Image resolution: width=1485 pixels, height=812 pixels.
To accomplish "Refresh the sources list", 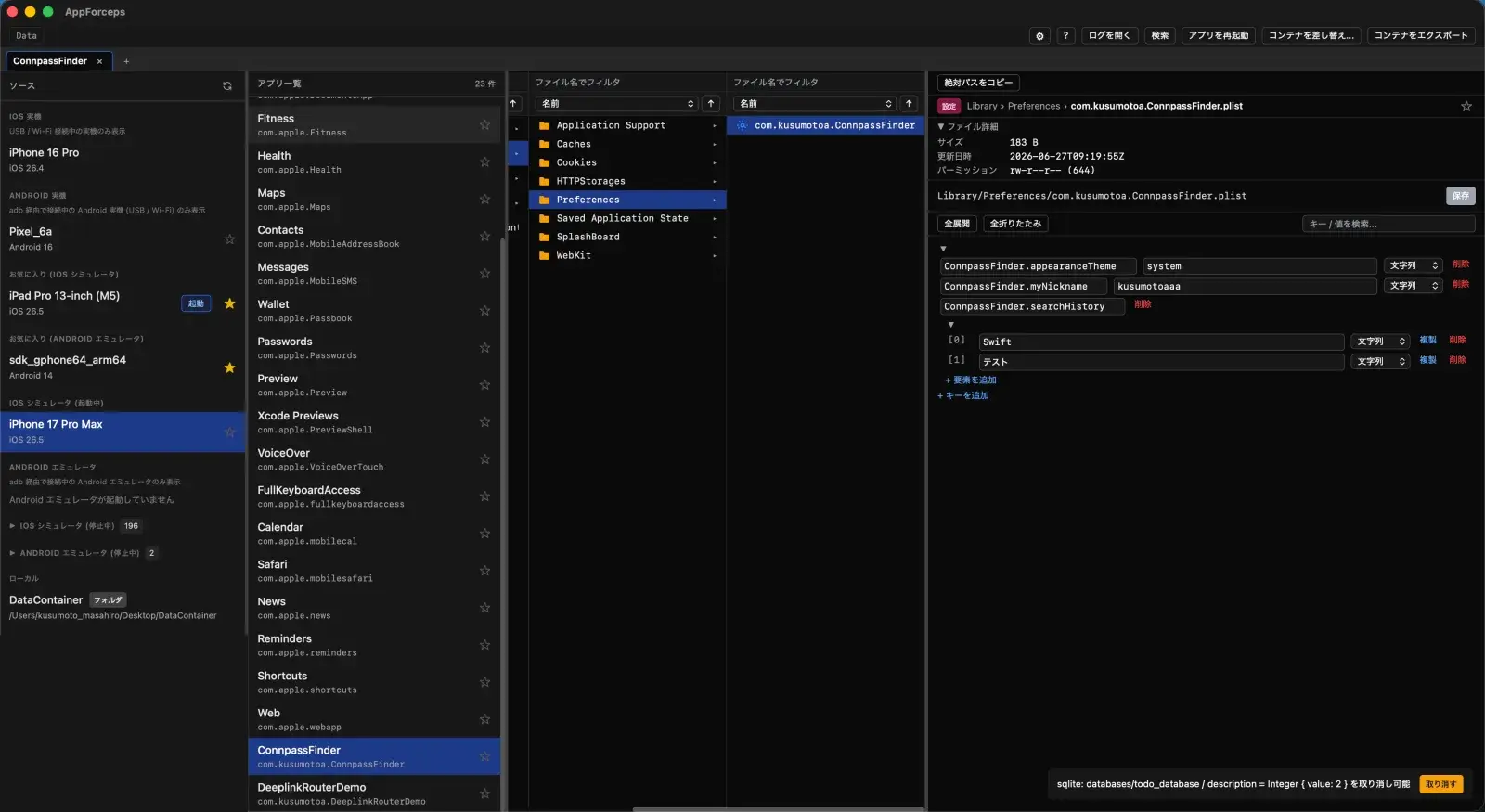I will (227, 85).
